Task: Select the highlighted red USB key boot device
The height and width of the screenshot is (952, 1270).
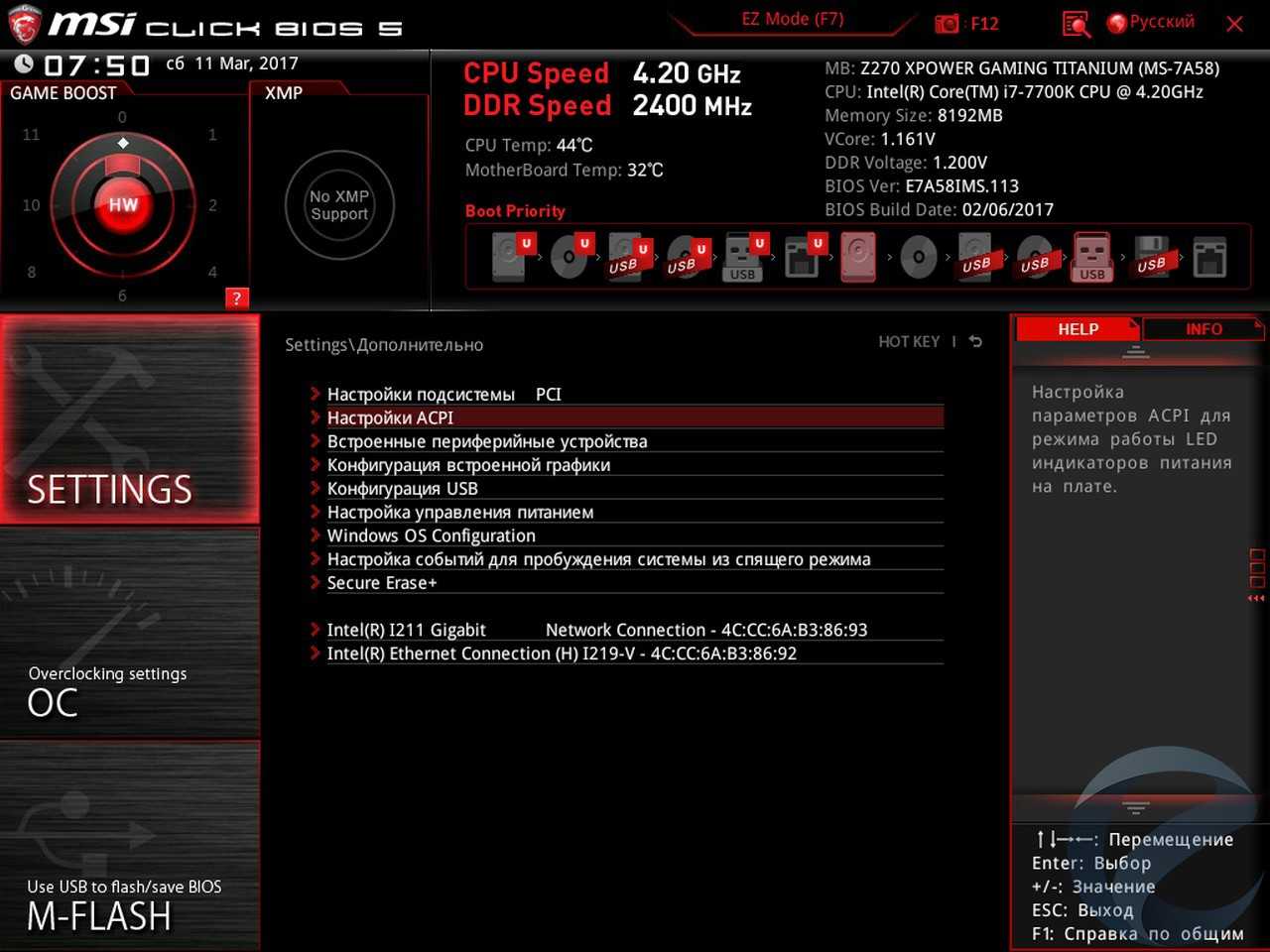Action: pos(1091,257)
